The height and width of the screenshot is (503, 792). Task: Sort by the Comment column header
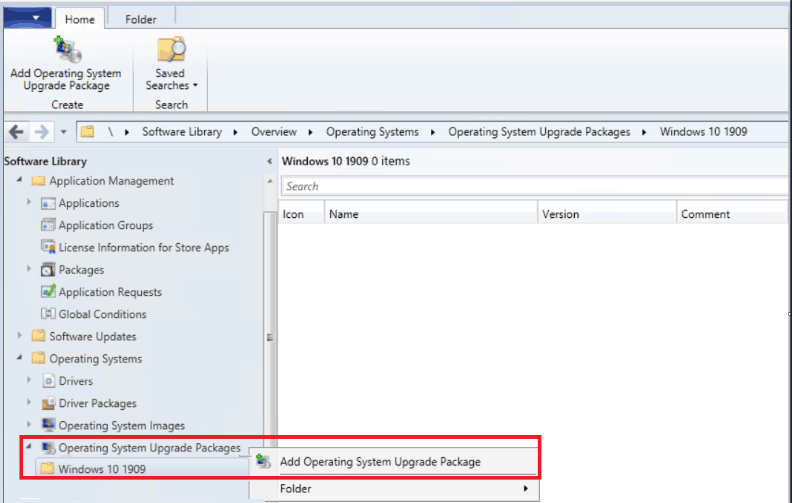pyautogui.click(x=732, y=214)
